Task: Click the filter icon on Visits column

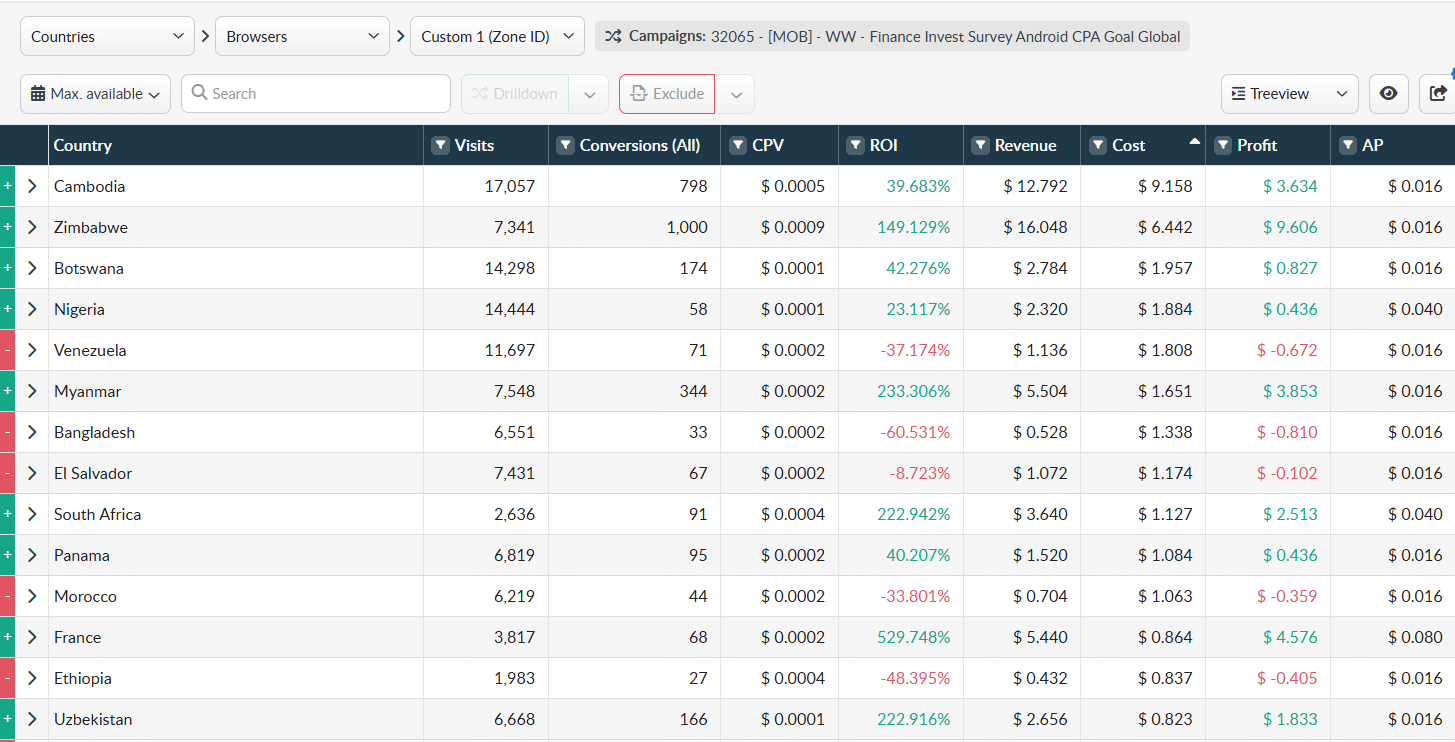Action: 440,146
